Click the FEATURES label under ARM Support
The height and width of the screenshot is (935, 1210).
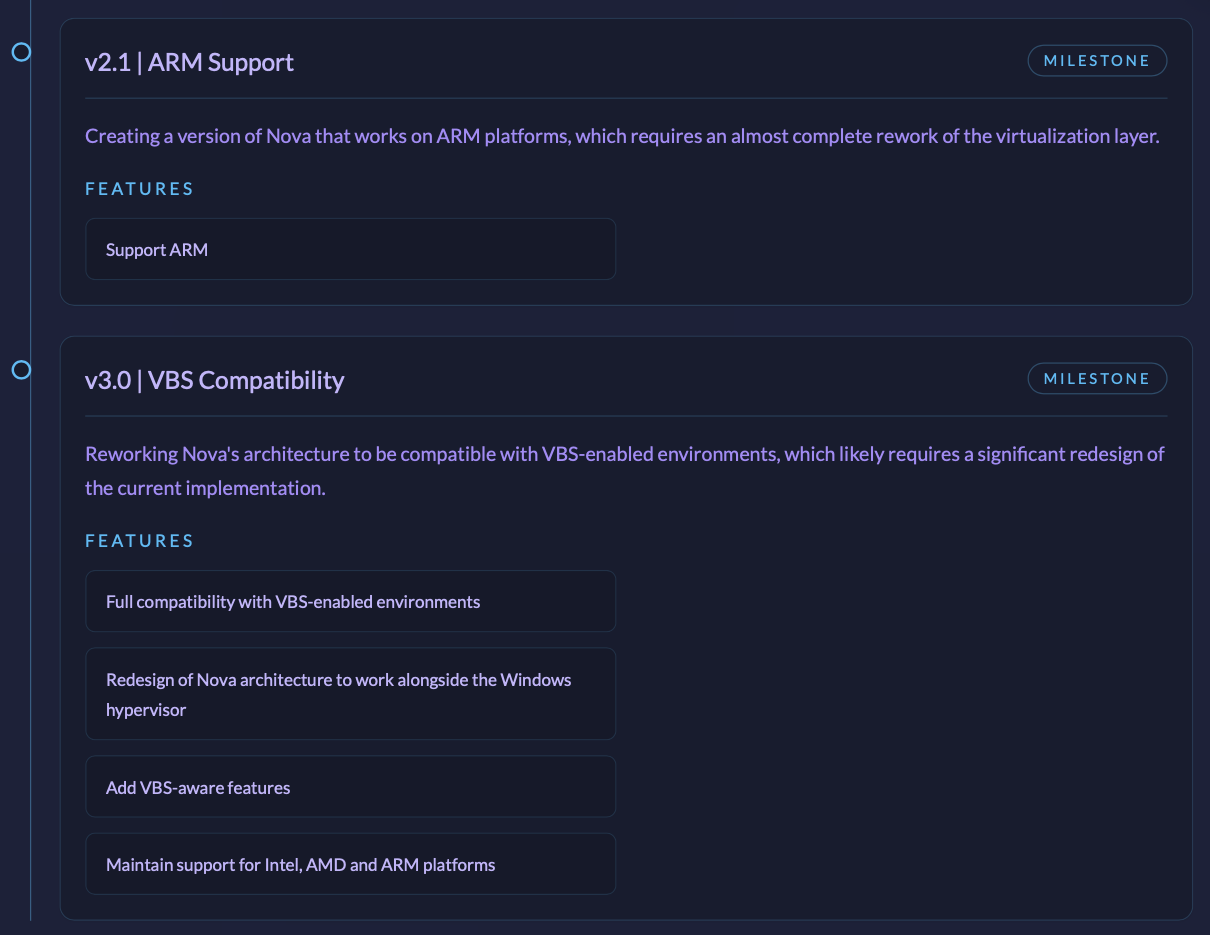139,189
